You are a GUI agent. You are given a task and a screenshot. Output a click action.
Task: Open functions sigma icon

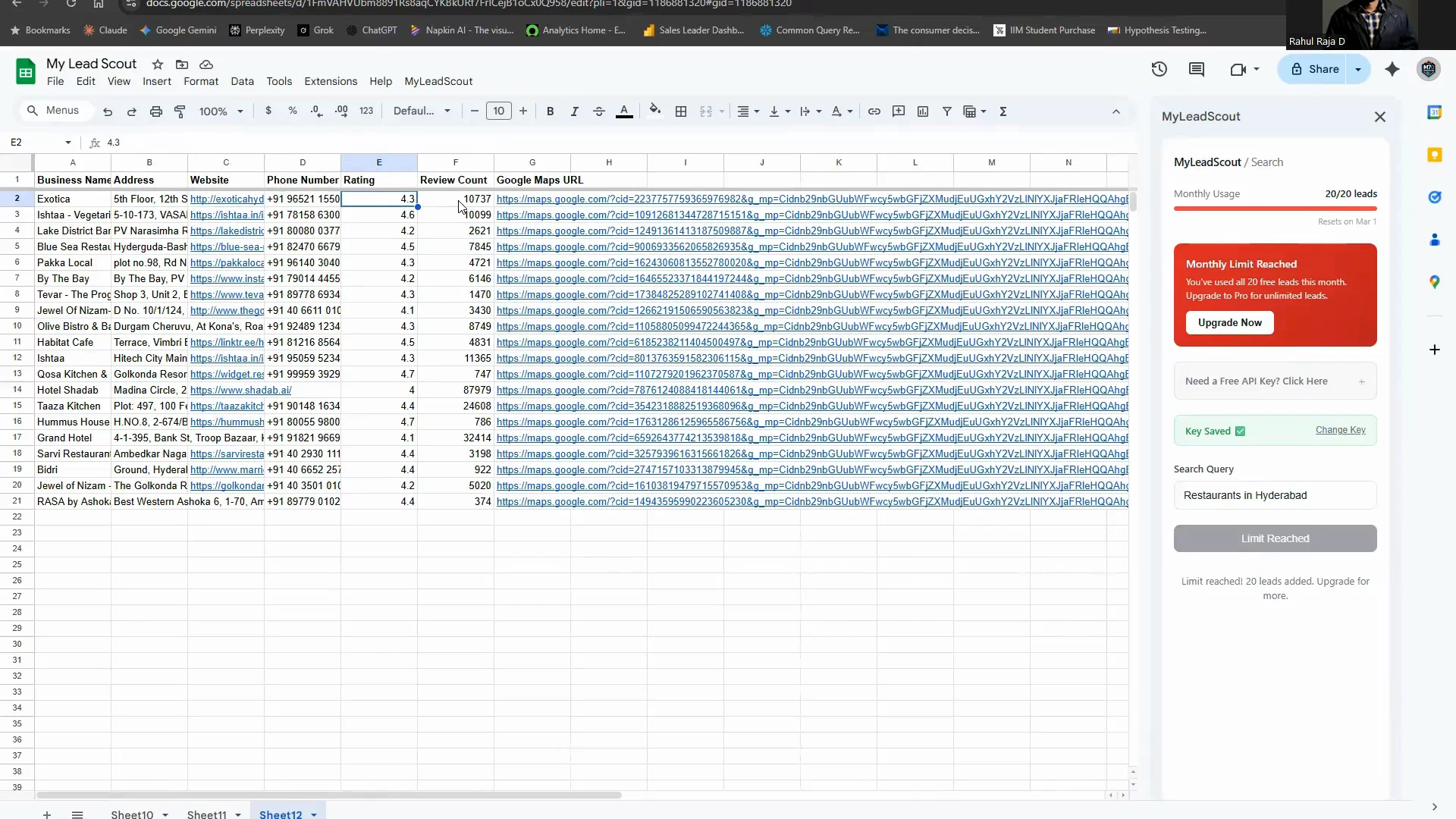[x=1003, y=111]
